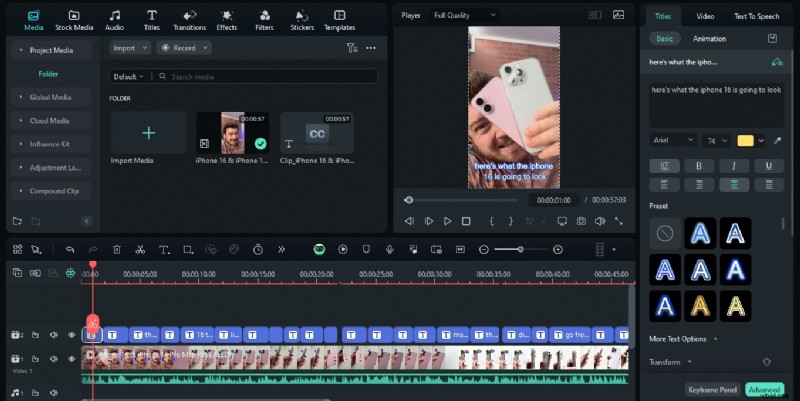Click the speed stopwatch icon in timeline toolbar
Screen dimensions: 800x401
click(258, 249)
